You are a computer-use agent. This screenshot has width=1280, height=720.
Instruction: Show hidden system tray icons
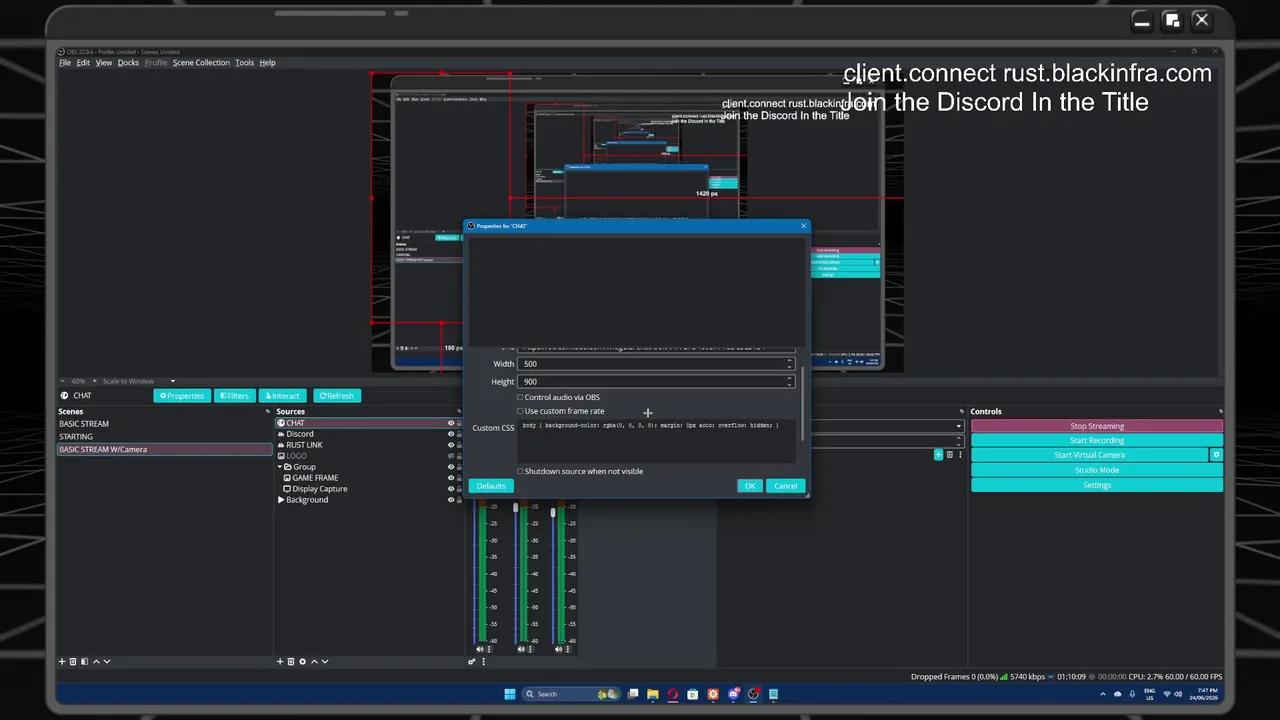point(1102,694)
